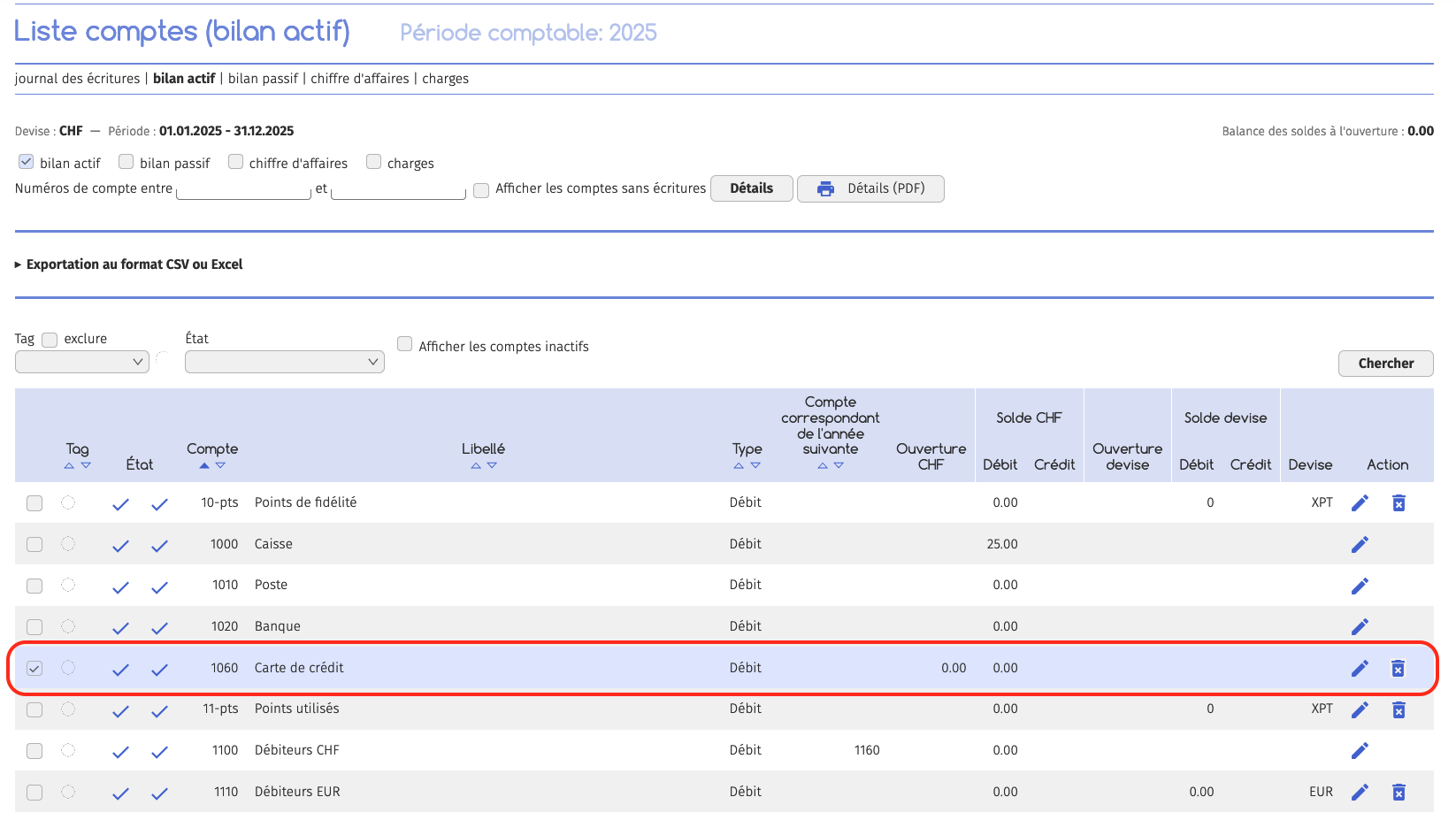Open edit pencil for Banque account
Viewport: 1456px width, 820px height.
tap(1360, 626)
